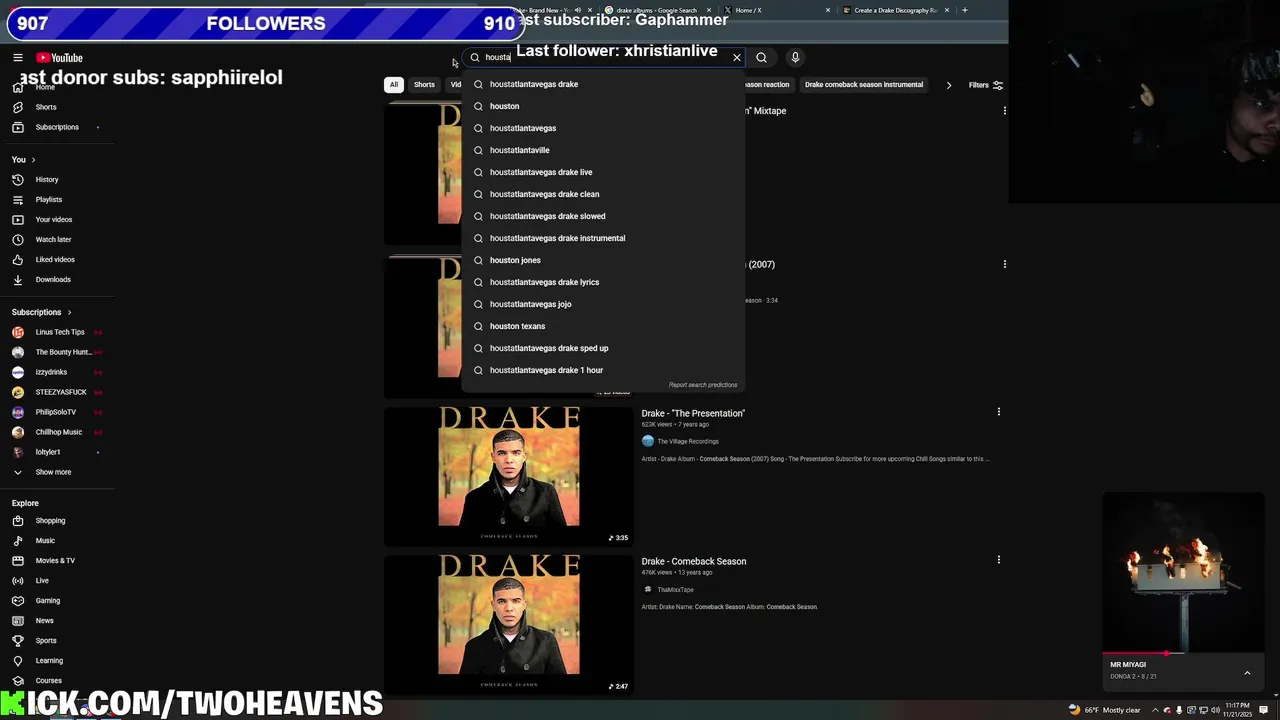
Task: Open the Linus Tech Tips channel subscription
Action: pyautogui.click(x=59, y=332)
